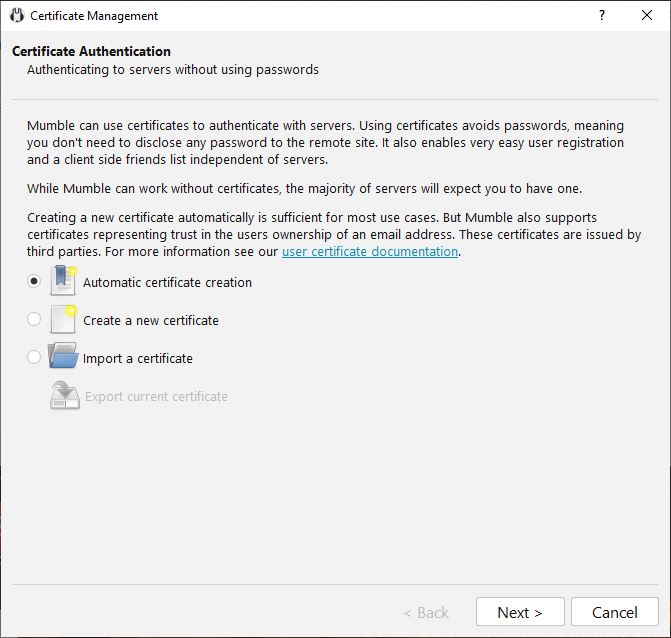The width and height of the screenshot is (671, 638).
Task: Click the Automatic certificate creation label
Action: pos(167,283)
